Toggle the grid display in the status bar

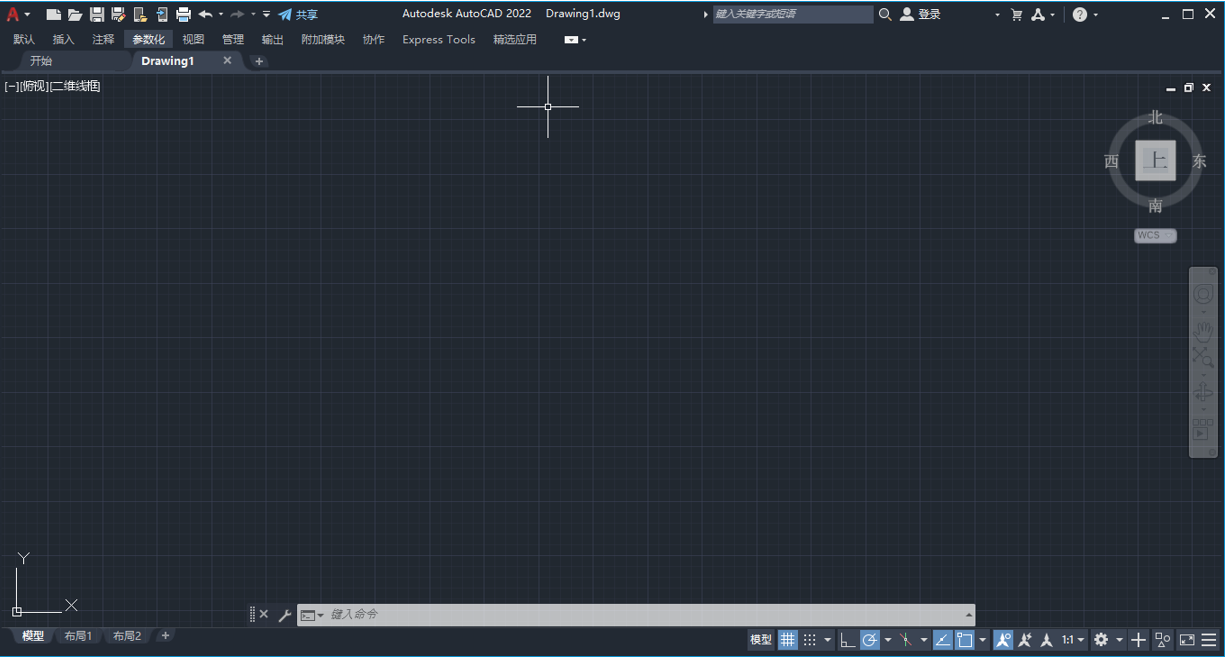[788, 640]
